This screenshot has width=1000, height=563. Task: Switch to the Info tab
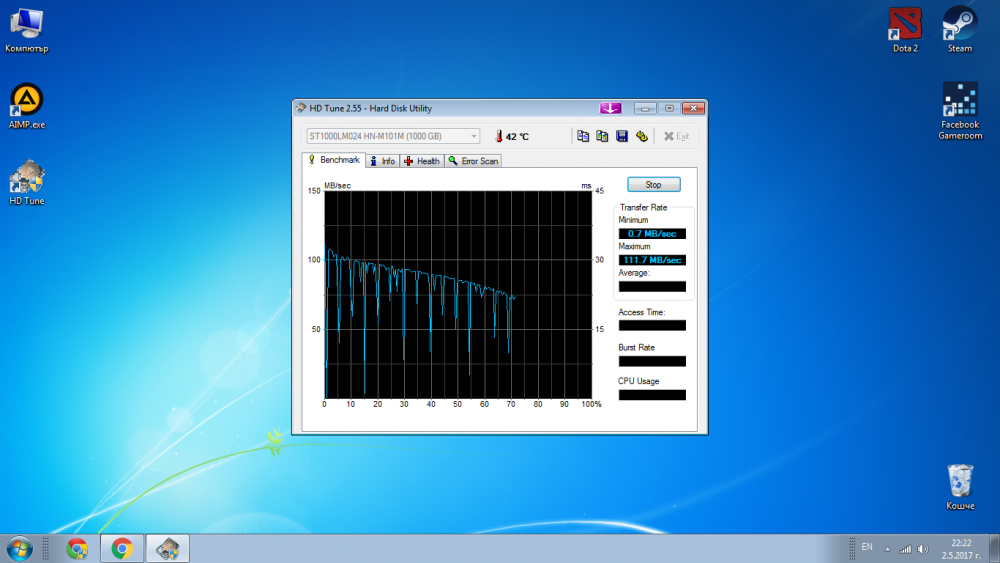383,161
